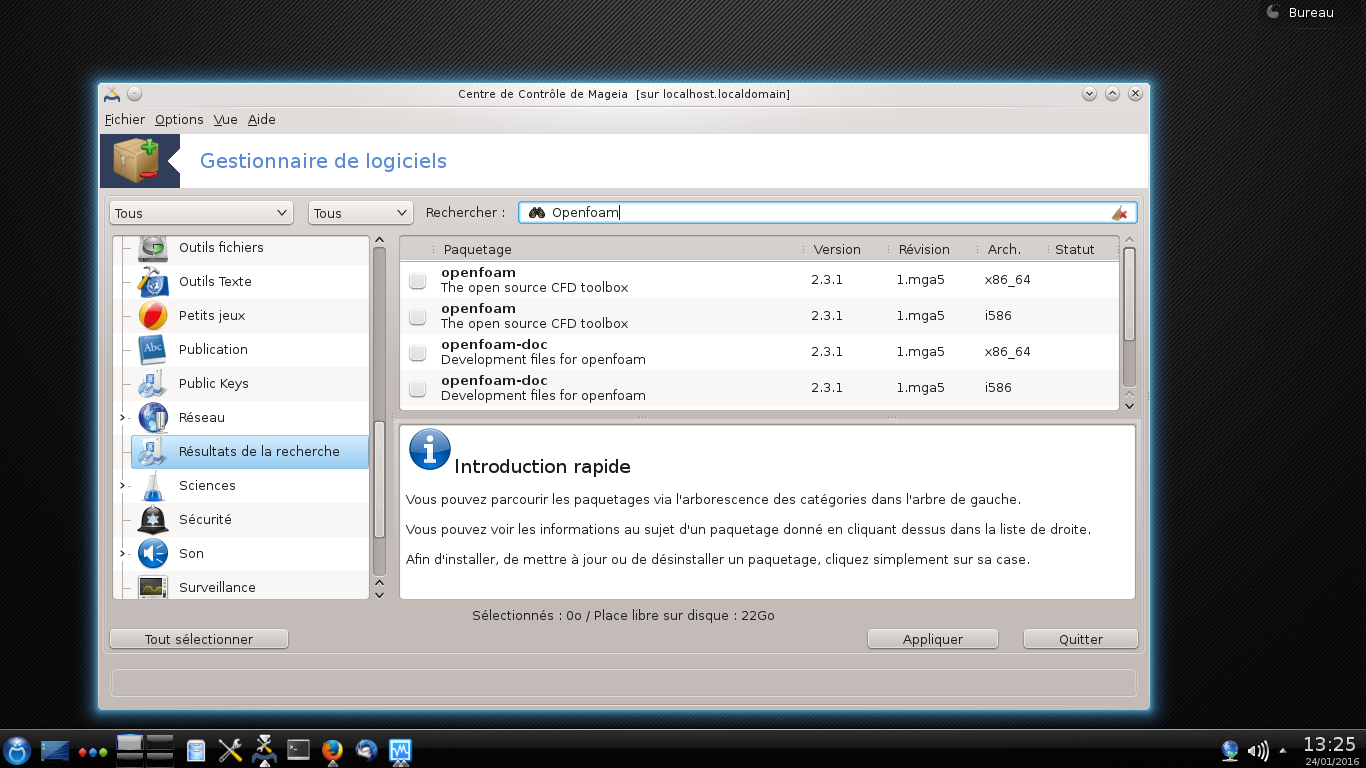1366x768 pixels.
Task: Open the Options menu
Action: 179,119
